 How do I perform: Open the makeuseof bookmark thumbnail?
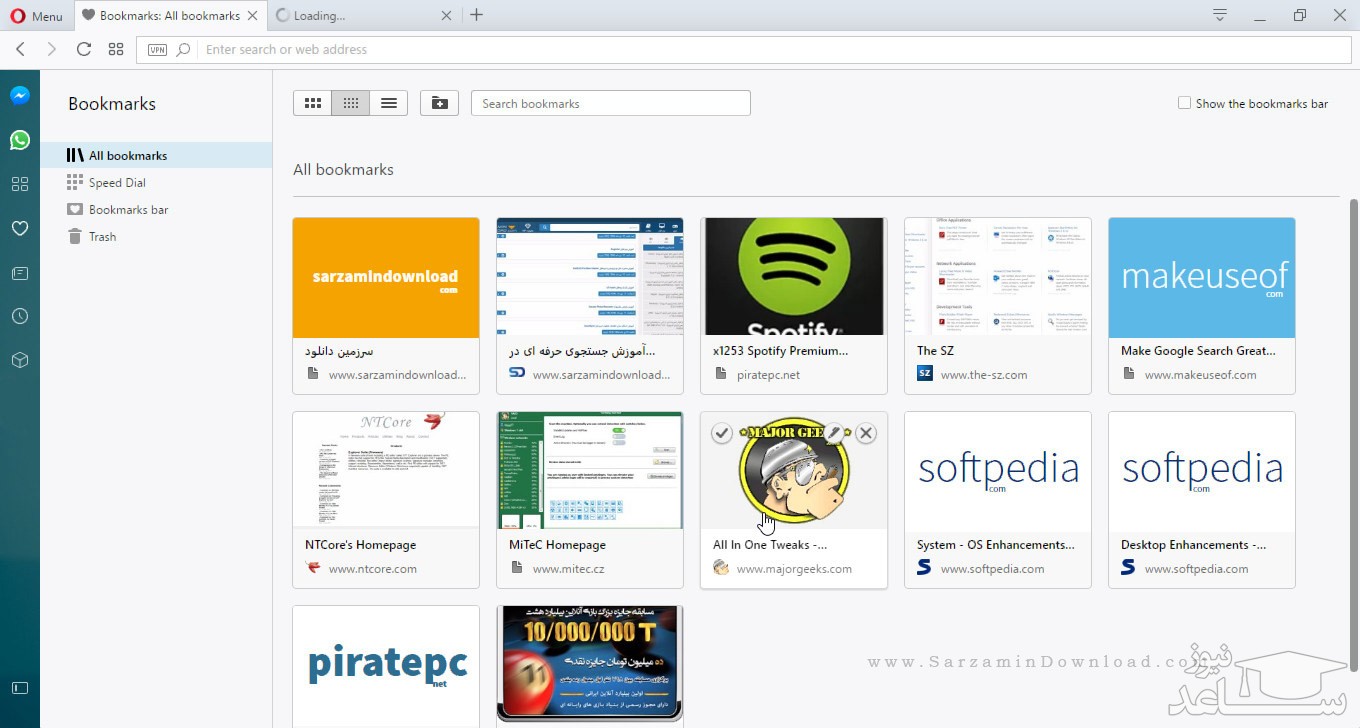(x=1202, y=277)
